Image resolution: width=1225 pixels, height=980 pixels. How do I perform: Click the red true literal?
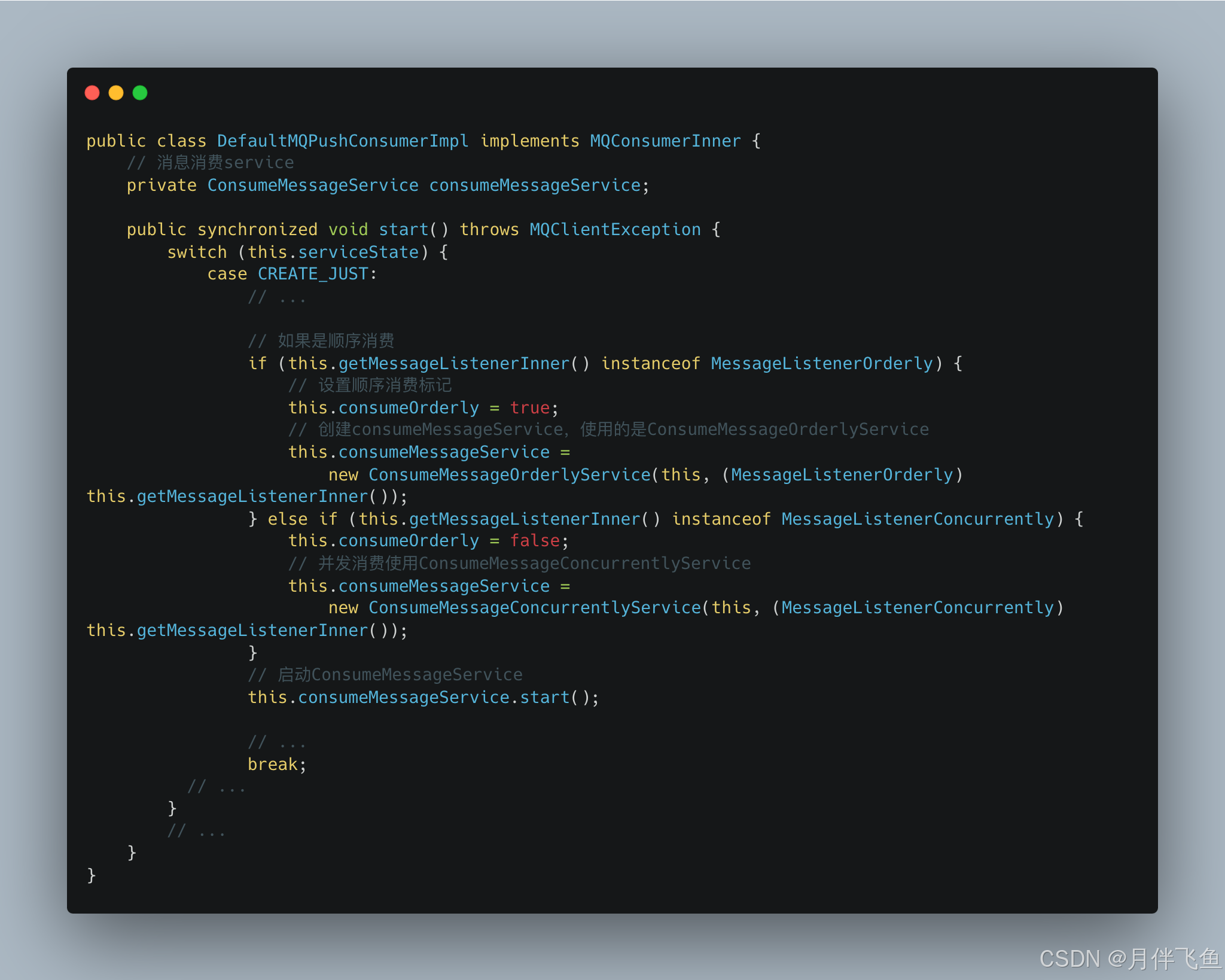tap(529, 407)
